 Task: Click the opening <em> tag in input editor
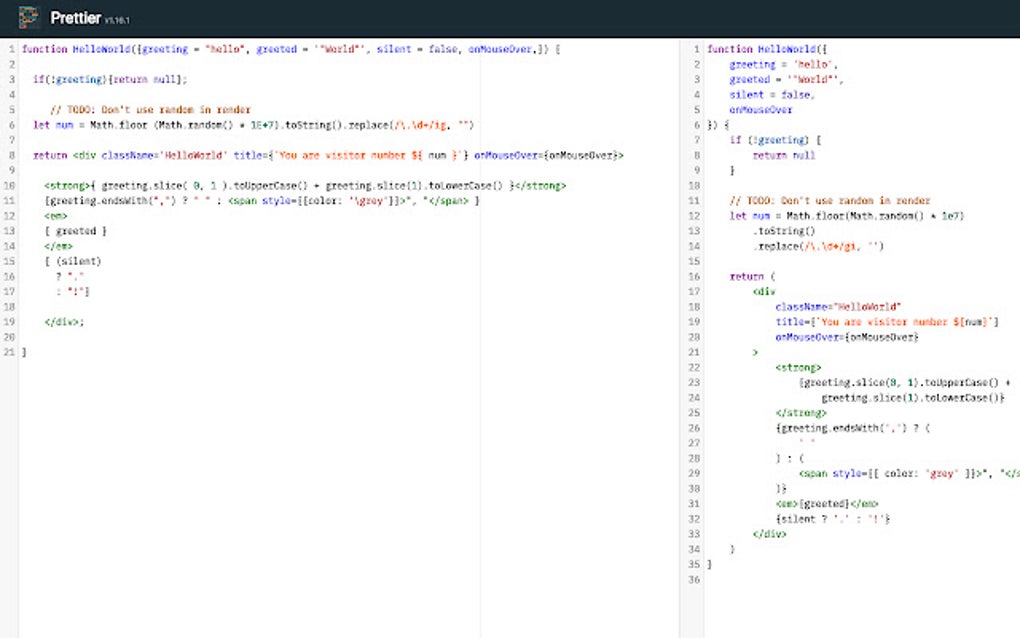56,215
